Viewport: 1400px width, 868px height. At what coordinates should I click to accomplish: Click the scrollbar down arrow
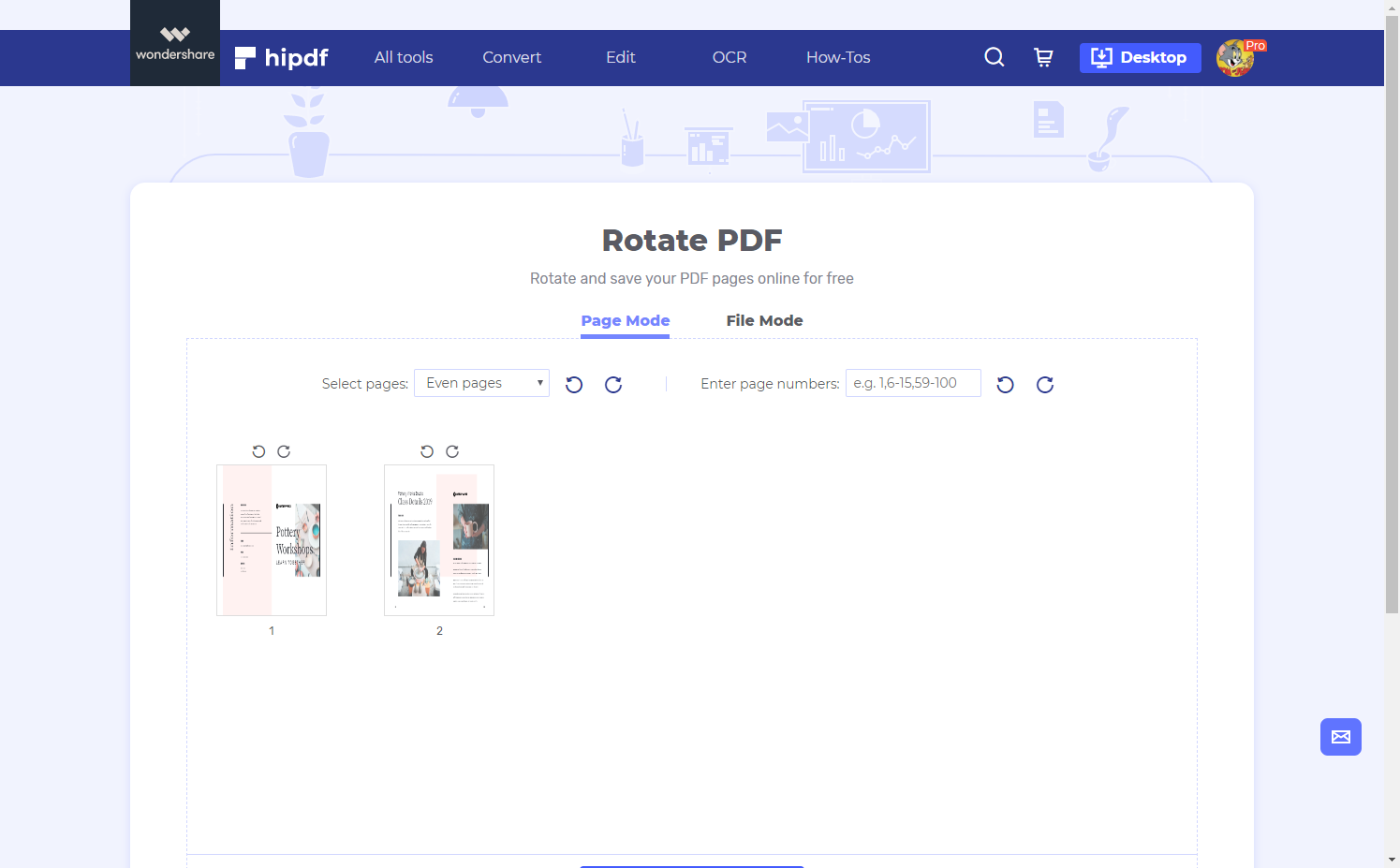pyautogui.click(x=1393, y=860)
